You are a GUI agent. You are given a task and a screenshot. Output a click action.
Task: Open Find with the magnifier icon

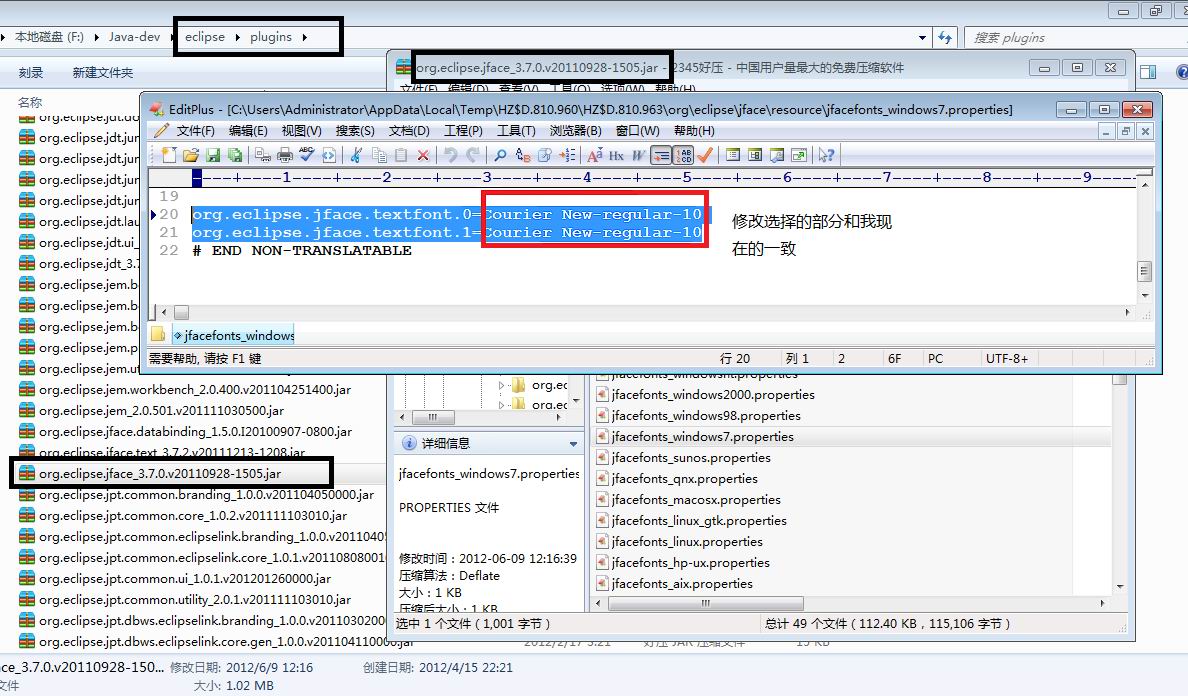501,155
